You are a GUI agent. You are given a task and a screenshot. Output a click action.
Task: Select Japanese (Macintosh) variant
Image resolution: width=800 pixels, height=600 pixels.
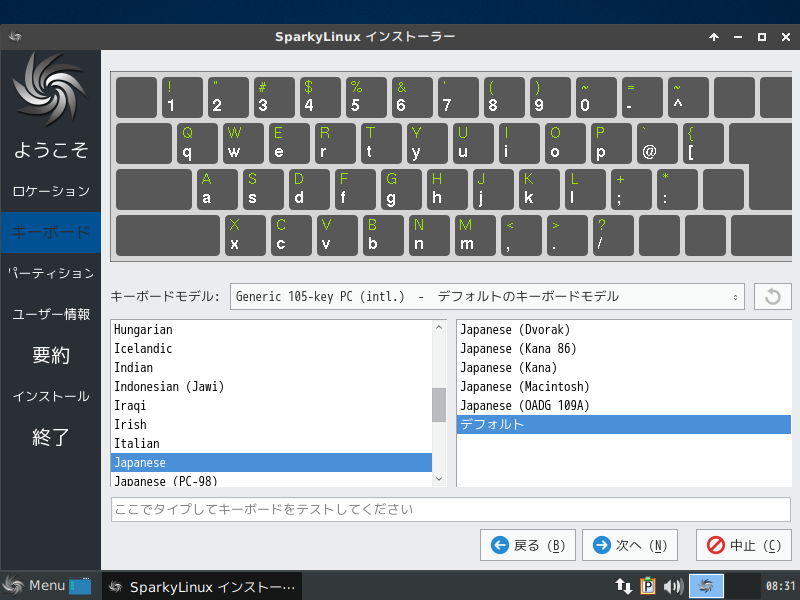pos(623,386)
